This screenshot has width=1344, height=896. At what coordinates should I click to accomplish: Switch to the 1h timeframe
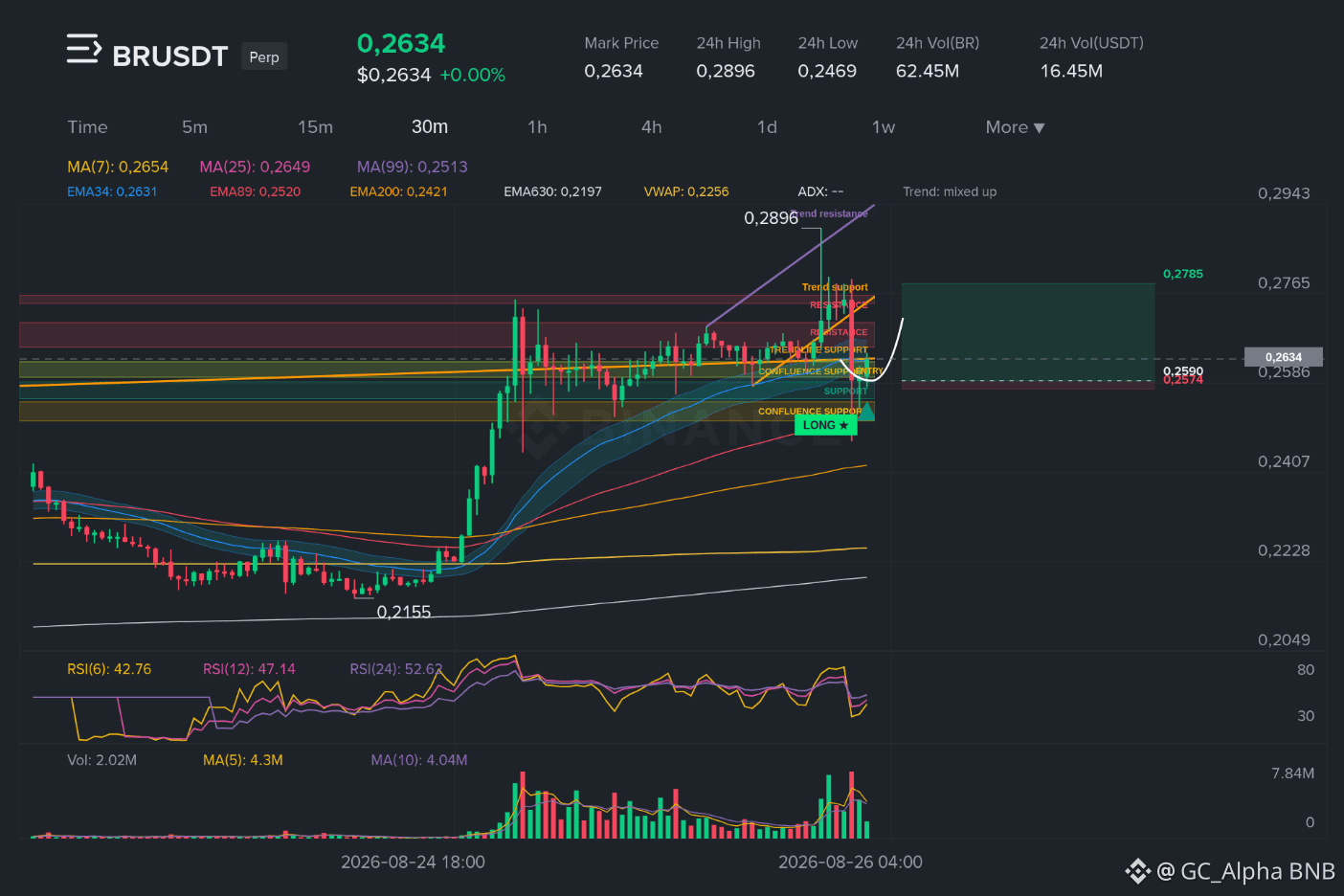(x=537, y=127)
